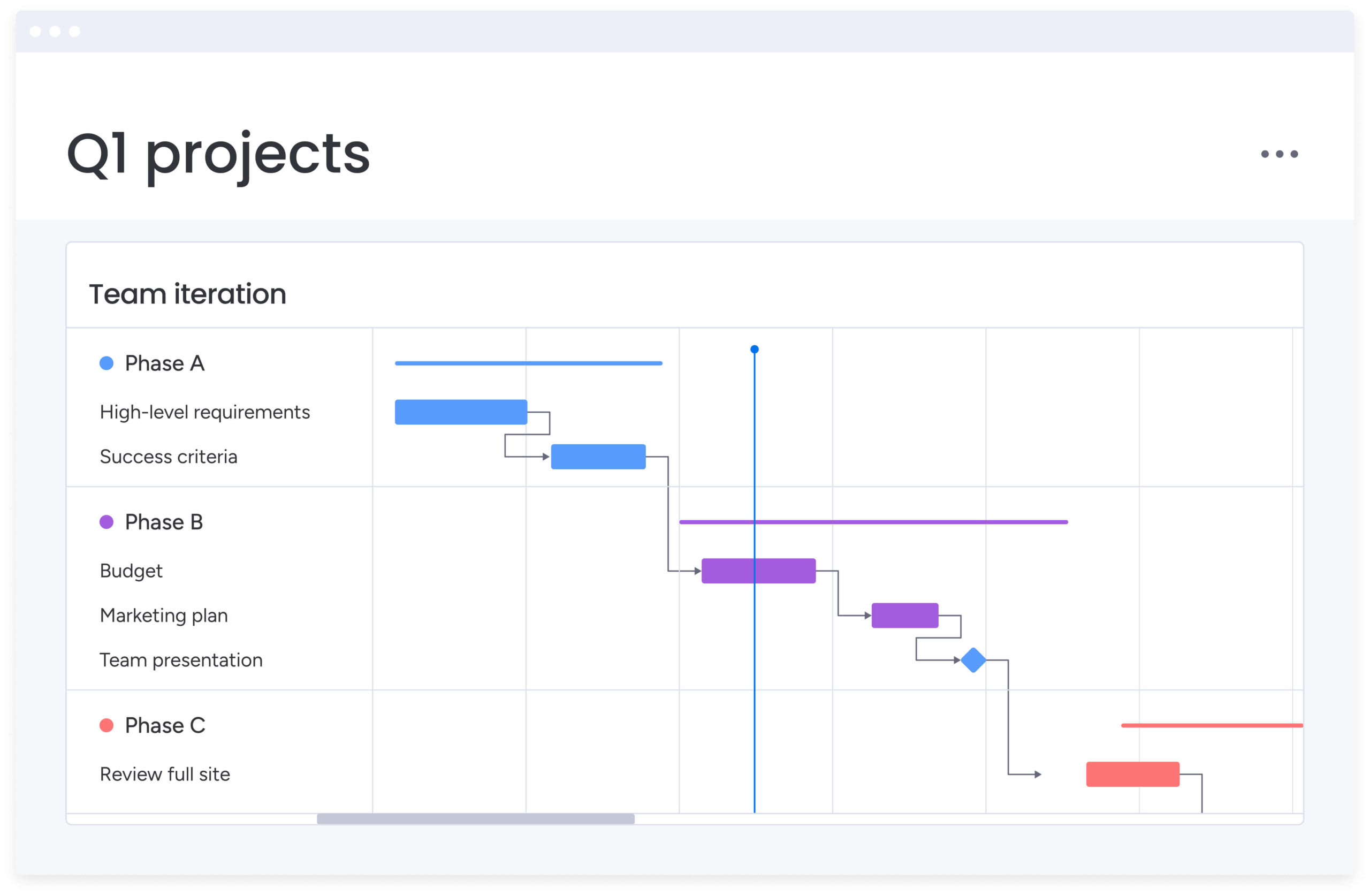Click the Phase B purple dot
This screenshot has width=1370, height=896.
pos(106,522)
